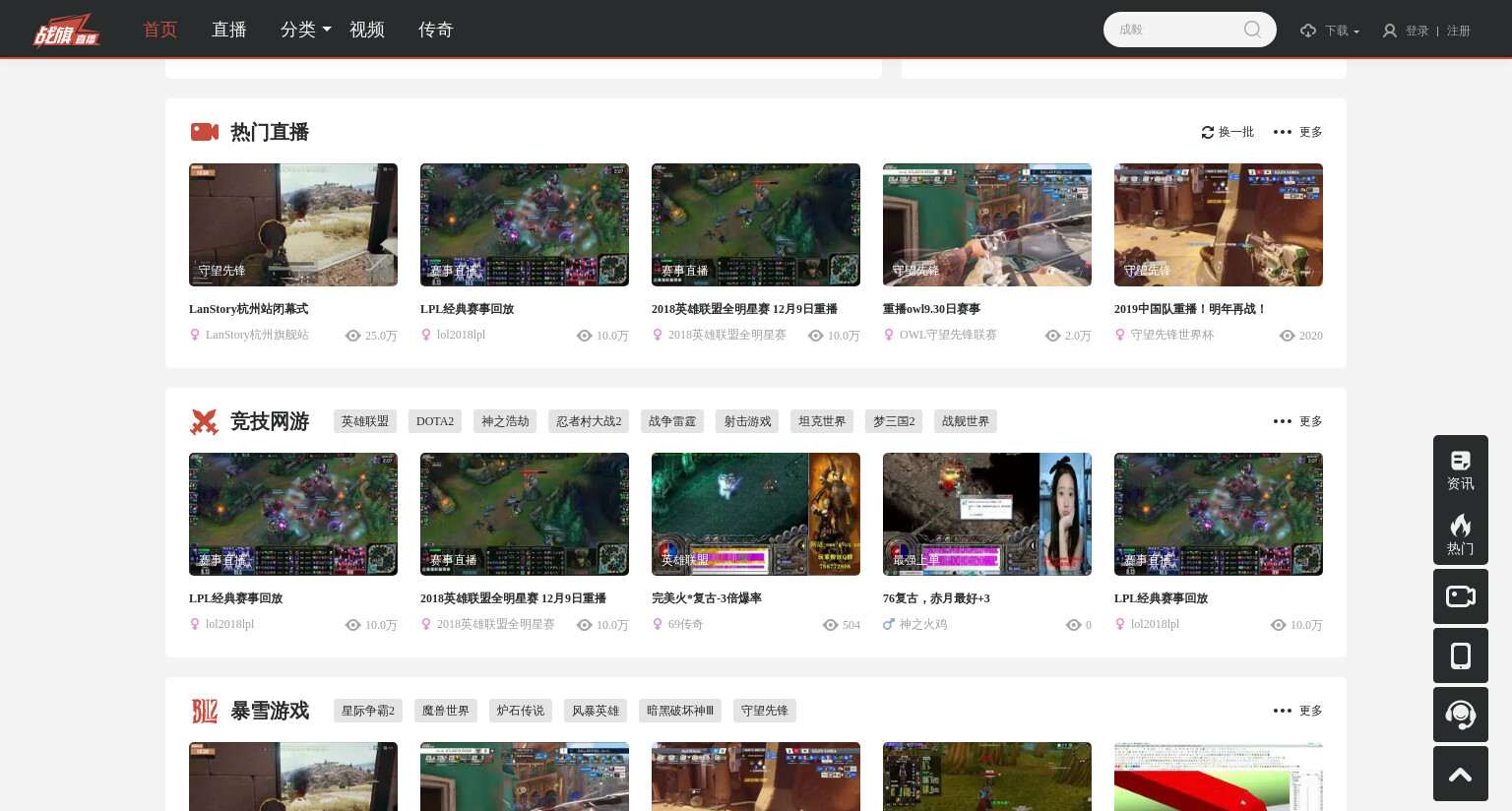
Task: Click the viewer eye icon beside 25.0万
Action: (353, 336)
